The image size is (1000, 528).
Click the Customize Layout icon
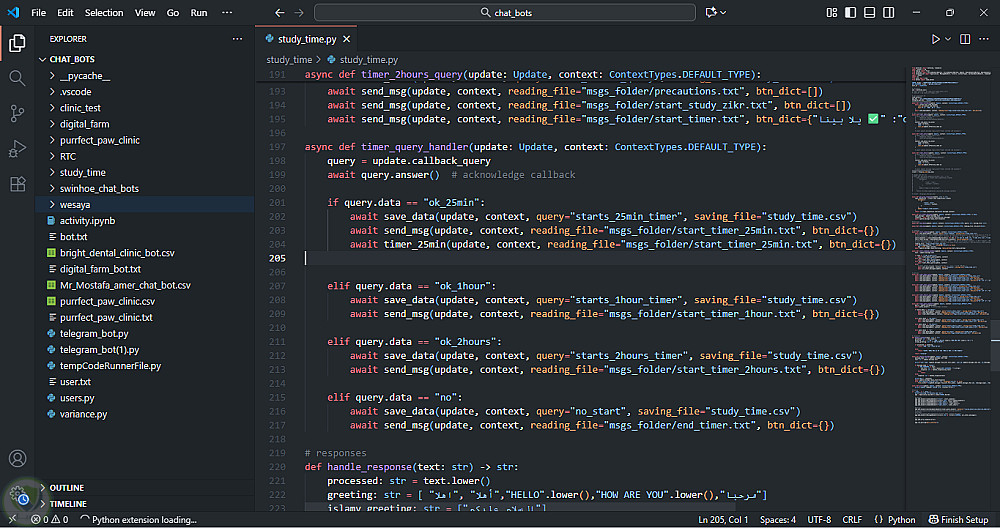833,13
